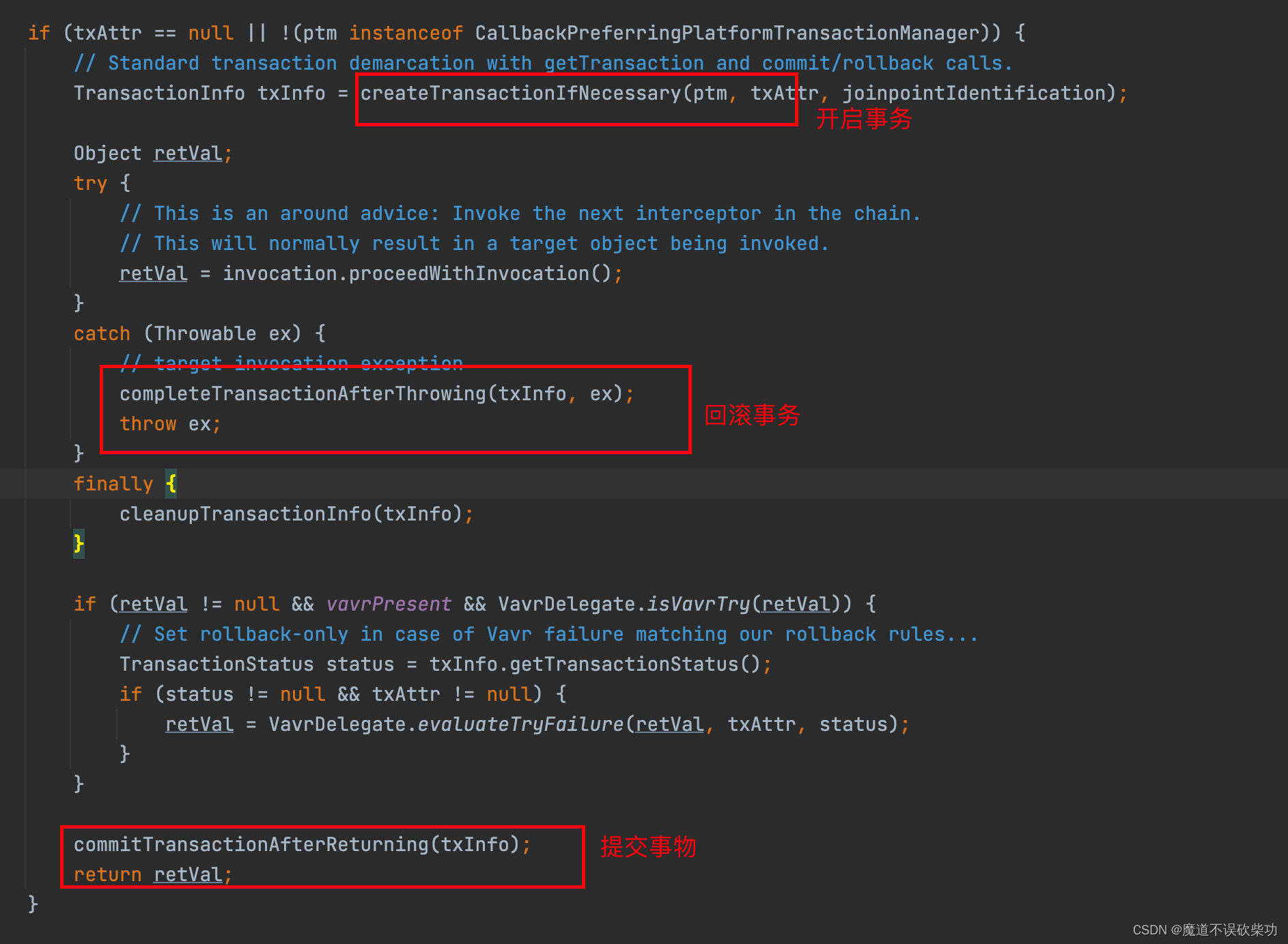The image size is (1288, 944).
Task: Click the 'try' keyword
Action: click(90, 183)
